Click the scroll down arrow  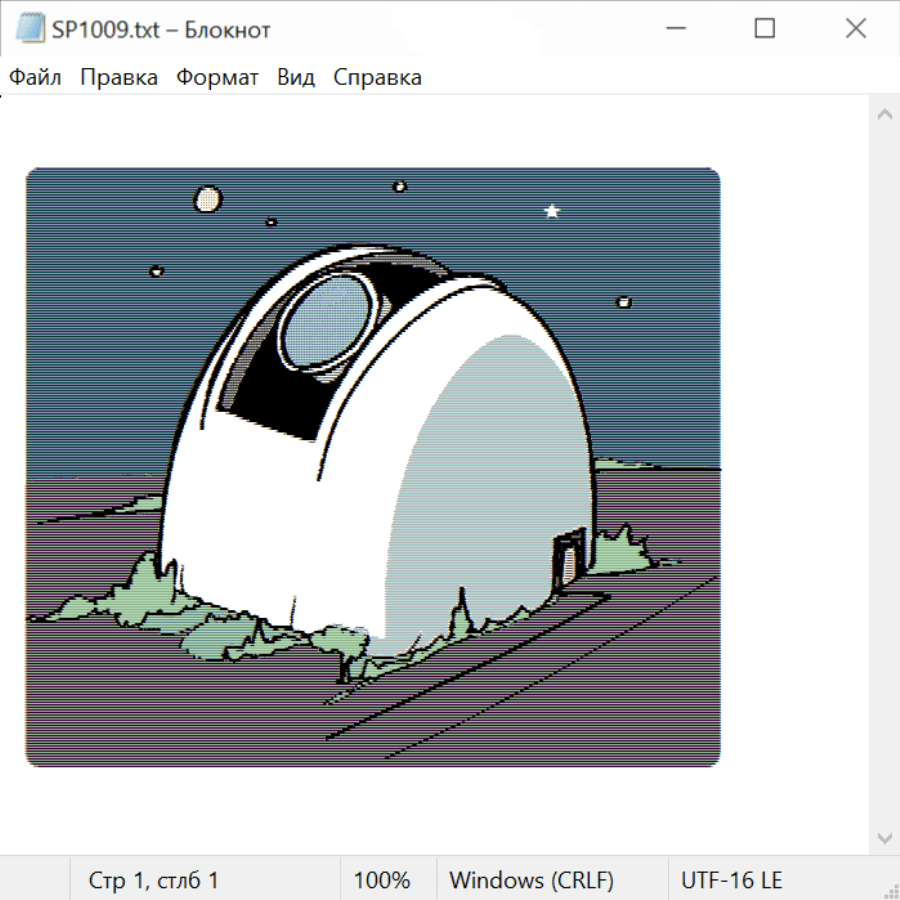click(x=884, y=837)
